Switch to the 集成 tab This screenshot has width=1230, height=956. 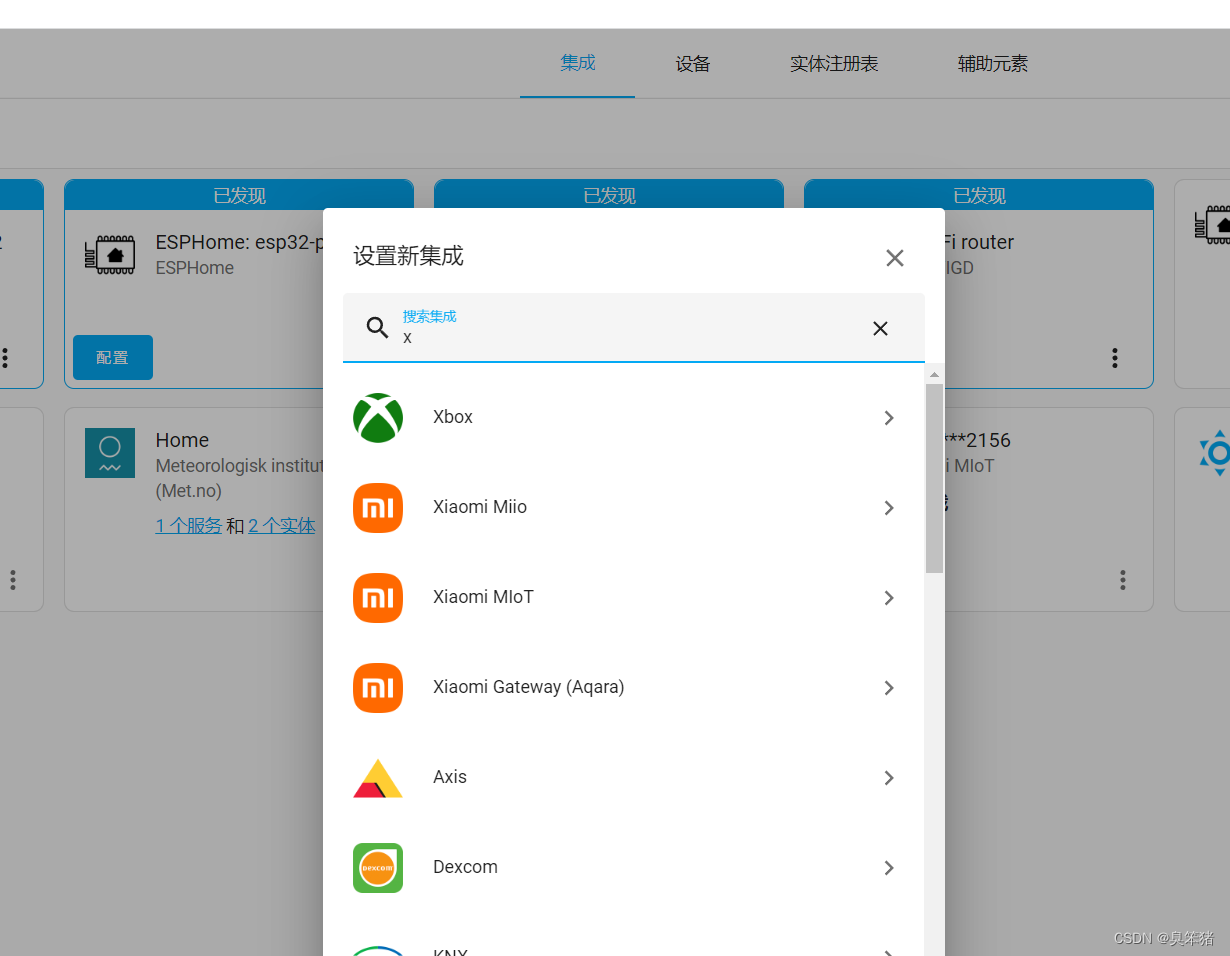pyautogui.click(x=578, y=63)
